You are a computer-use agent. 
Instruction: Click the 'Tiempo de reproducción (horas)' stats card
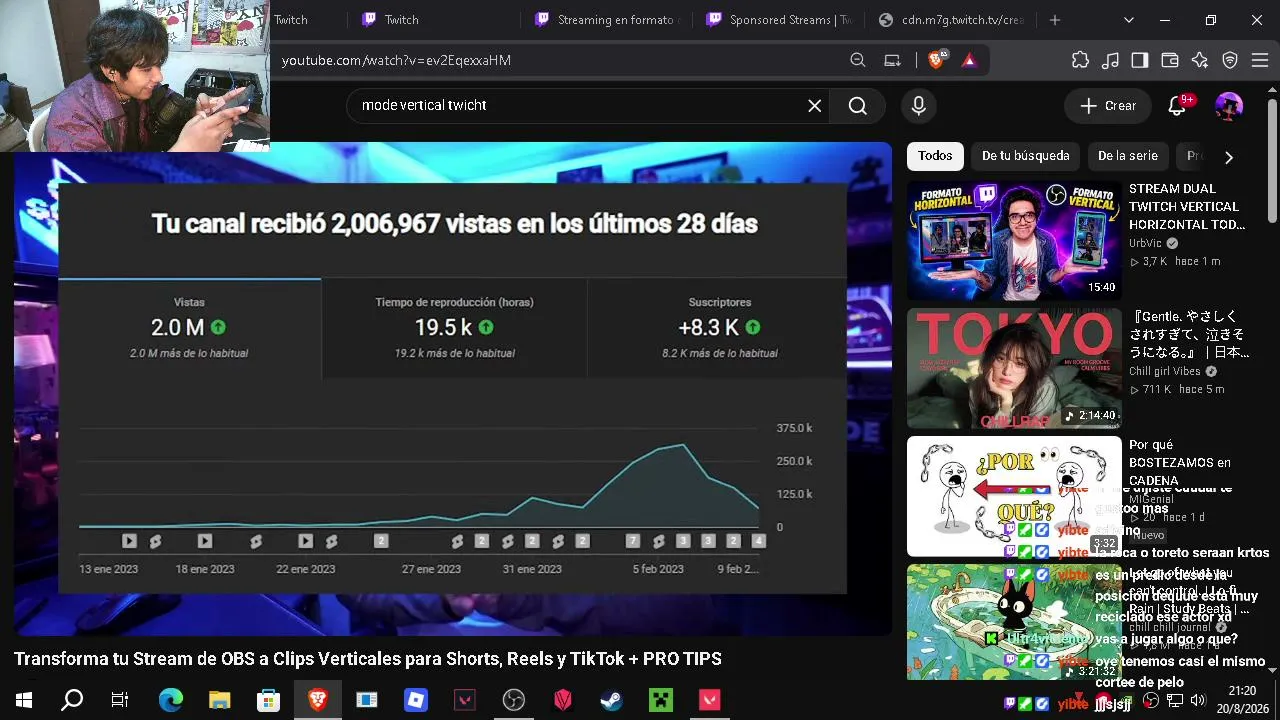454,328
